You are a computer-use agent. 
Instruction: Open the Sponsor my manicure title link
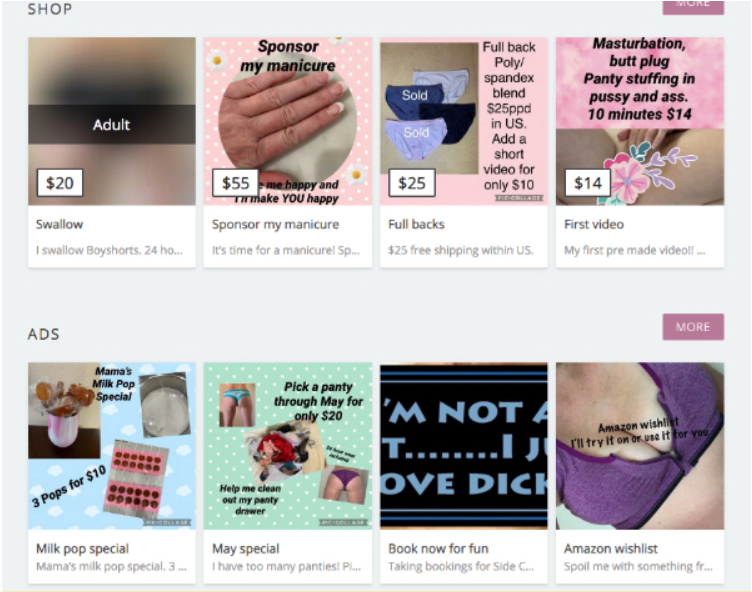tap(275, 225)
